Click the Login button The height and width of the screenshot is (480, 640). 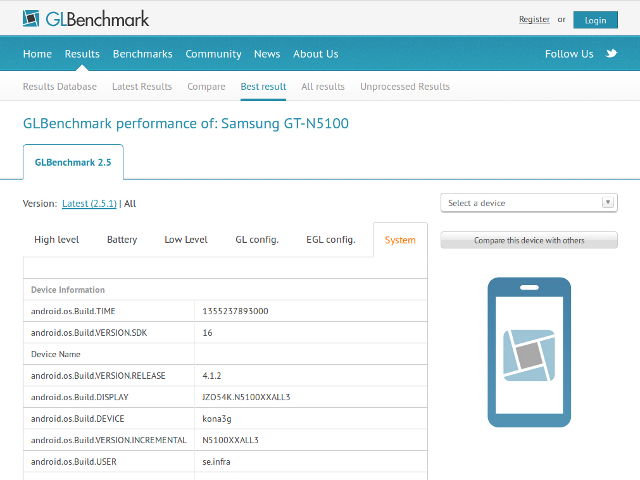pyautogui.click(x=595, y=20)
